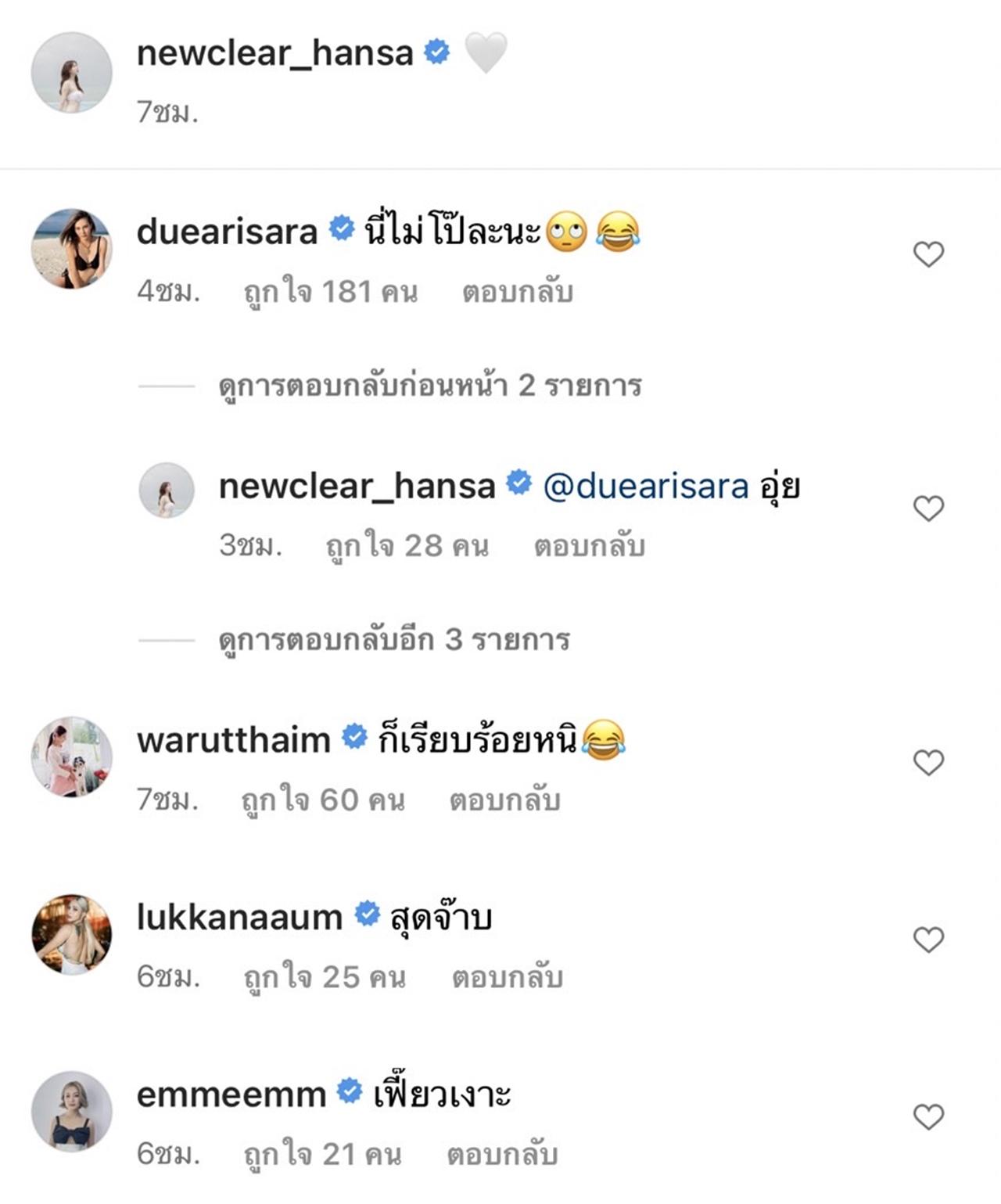Show 3 more replies in the thread
Image resolution: width=1001 pixels, height=1204 pixels.
pos(393,640)
